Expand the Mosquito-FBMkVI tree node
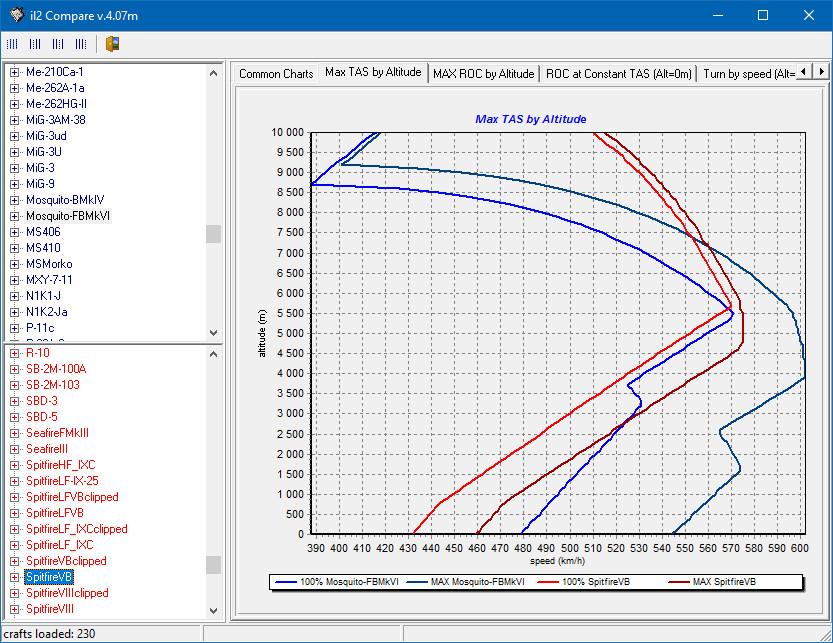The height and width of the screenshot is (643, 833). 14,216
